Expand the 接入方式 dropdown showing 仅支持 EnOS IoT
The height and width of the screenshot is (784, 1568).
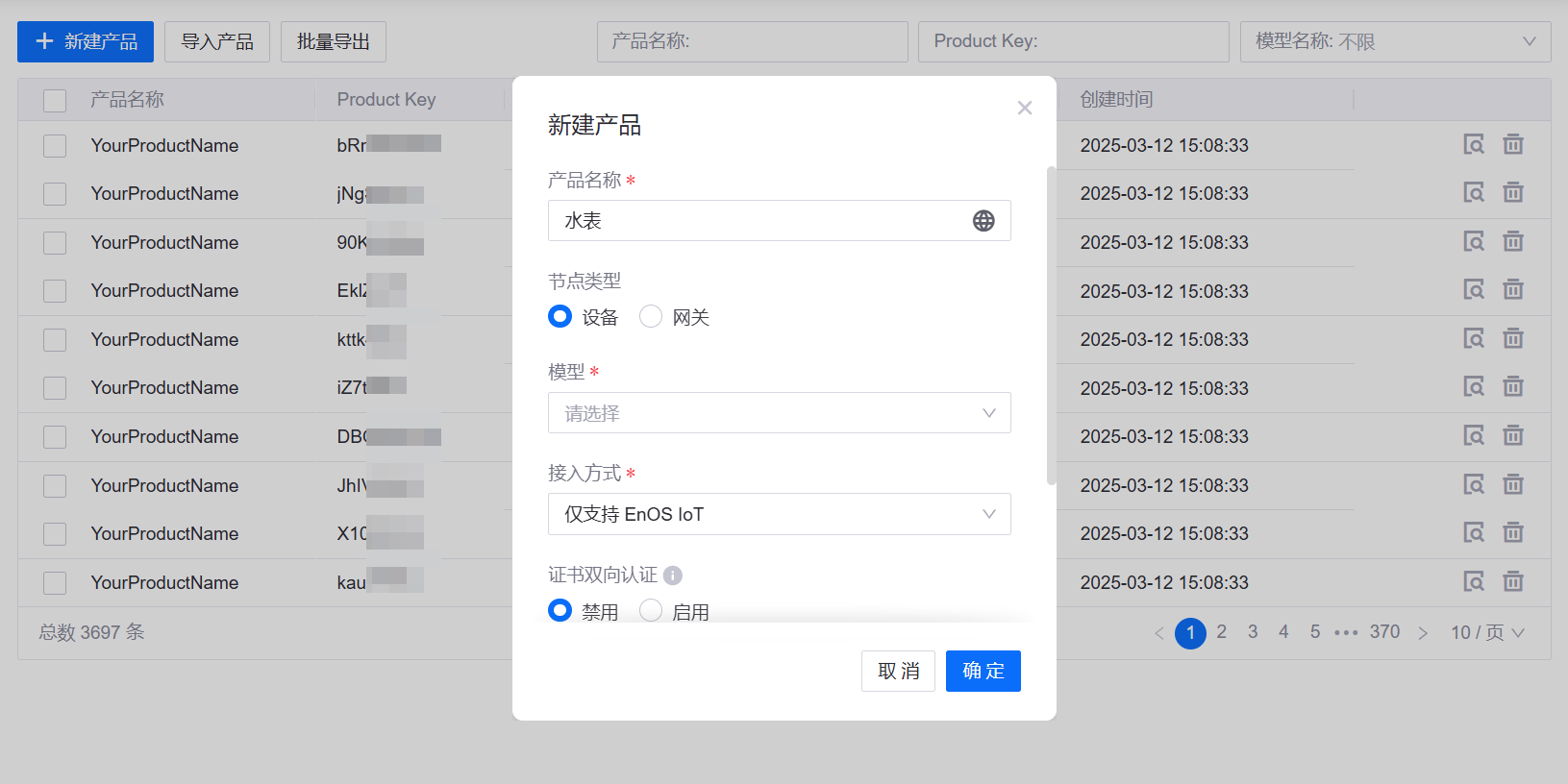(x=779, y=514)
